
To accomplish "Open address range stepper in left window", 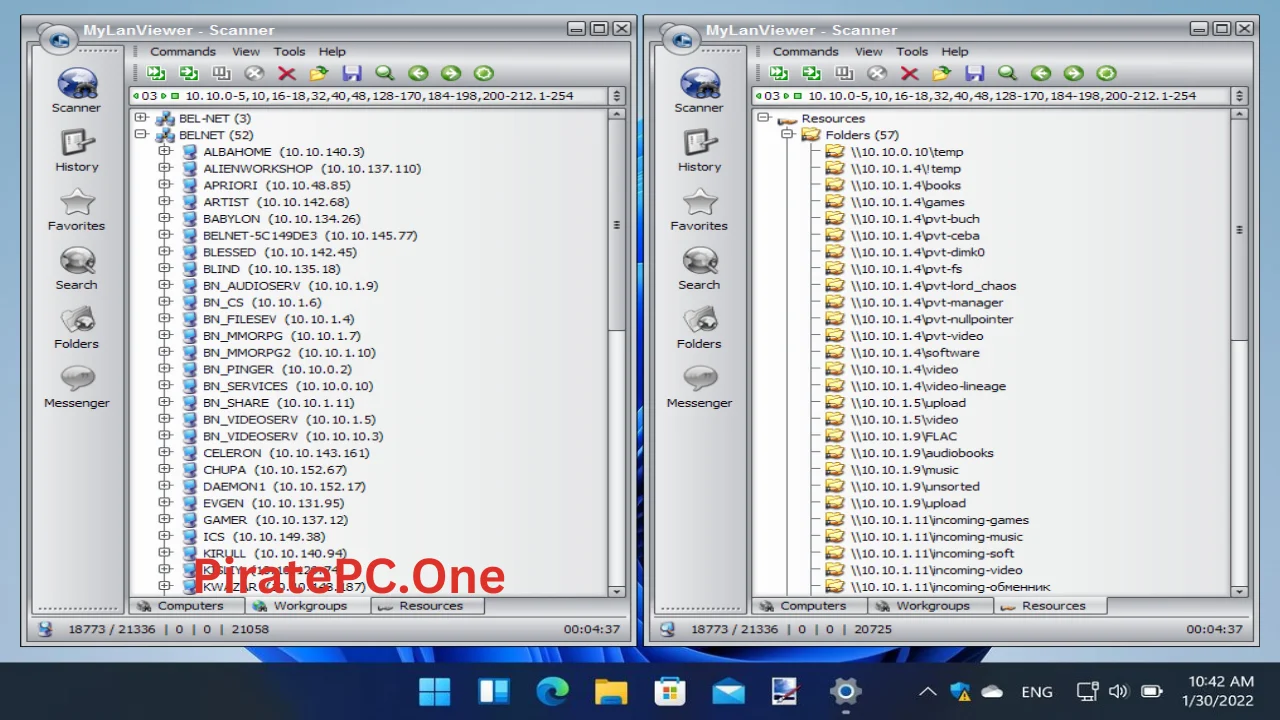I will point(617,96).
